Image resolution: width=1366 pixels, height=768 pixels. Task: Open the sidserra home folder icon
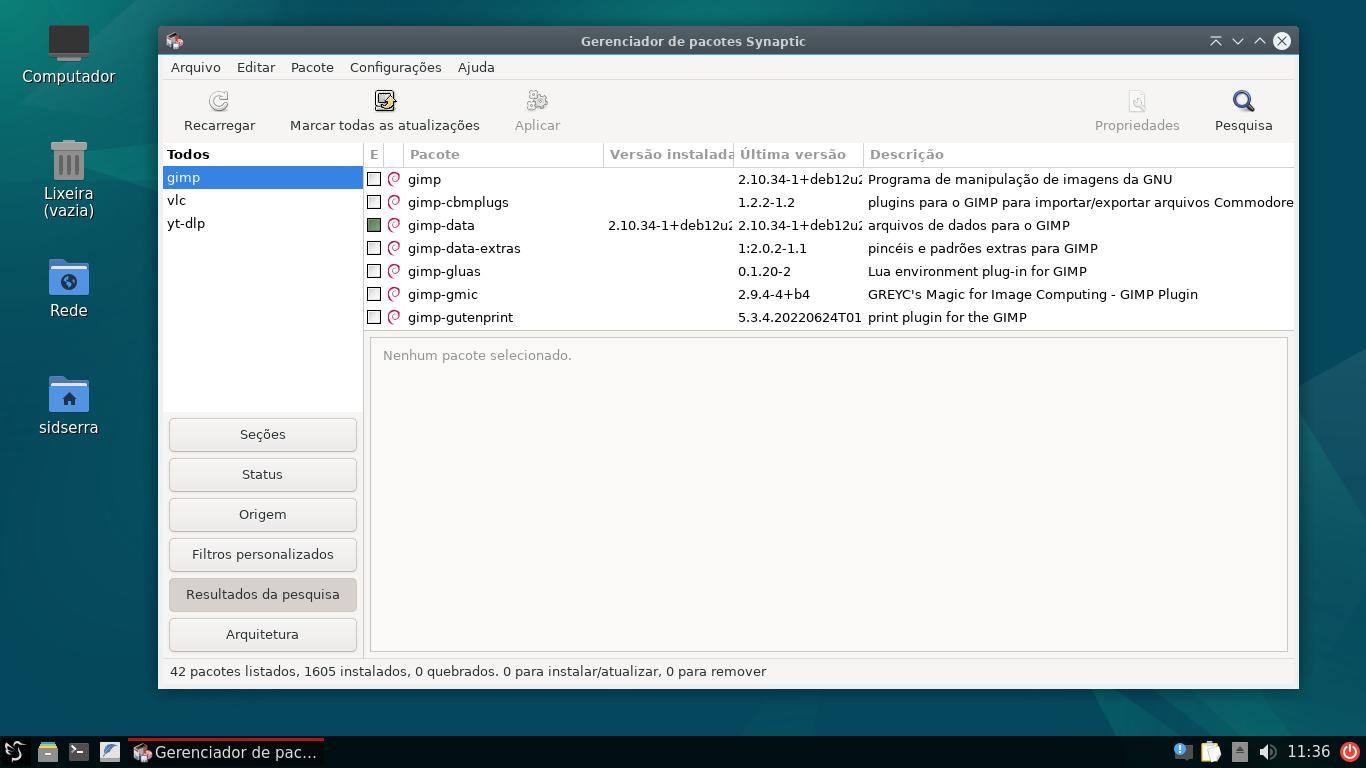click(x=69, y=396)
